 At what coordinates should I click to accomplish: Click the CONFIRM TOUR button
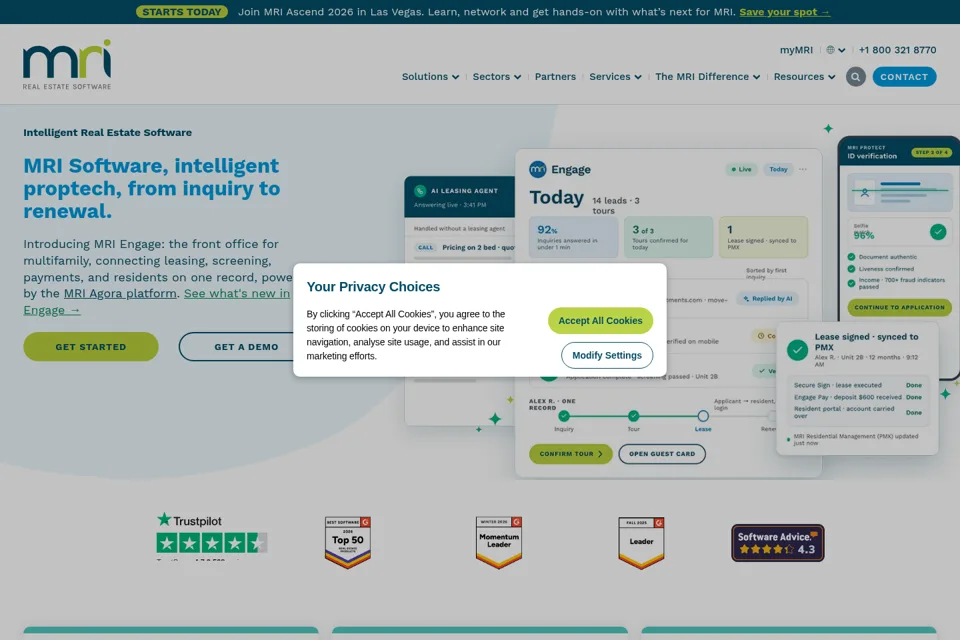click(x=571, y=454)
